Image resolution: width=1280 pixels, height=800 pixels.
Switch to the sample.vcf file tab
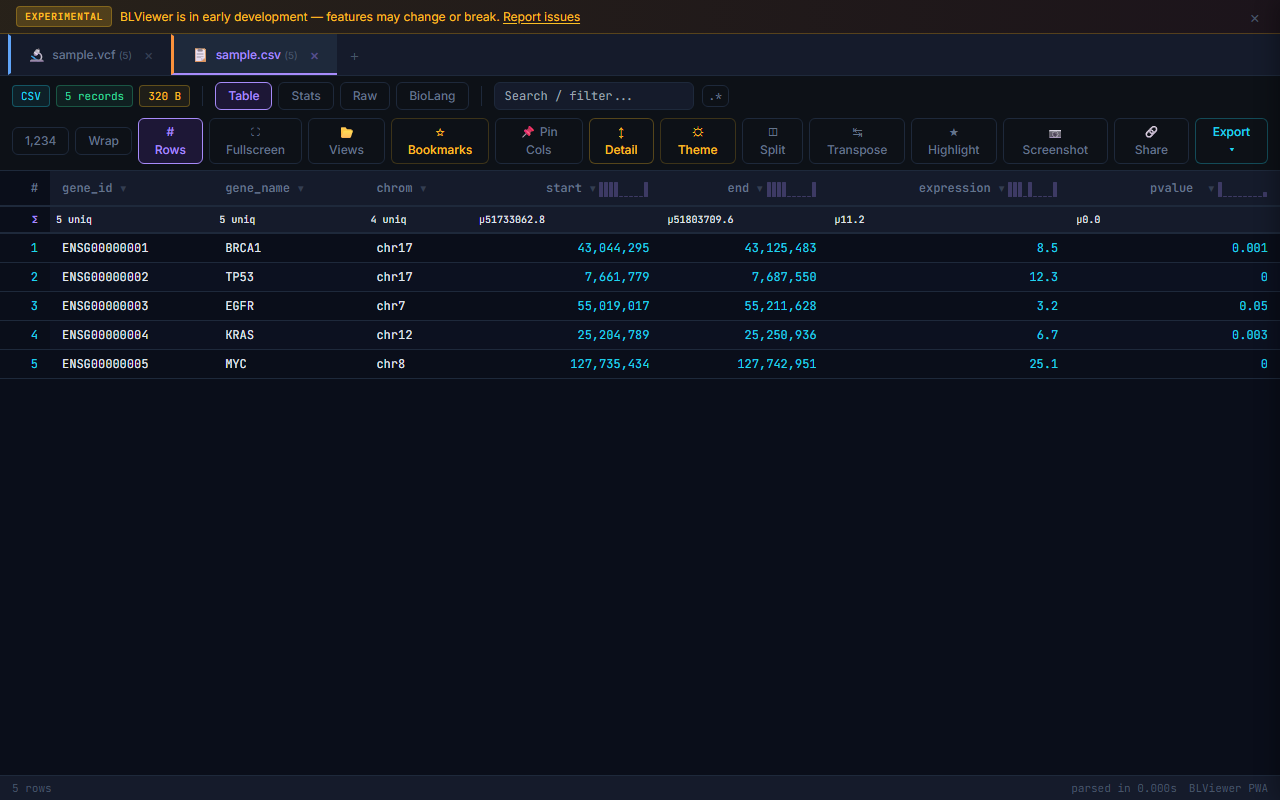(x=84, y=55)
